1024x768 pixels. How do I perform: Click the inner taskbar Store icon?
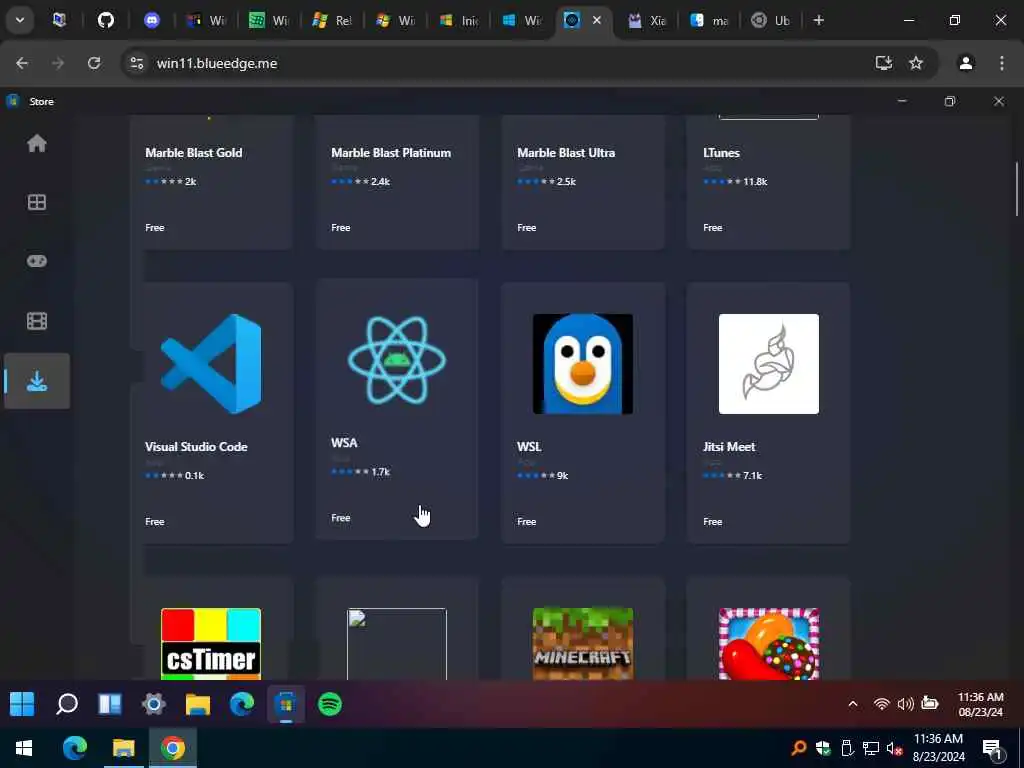tap(286, 704)
